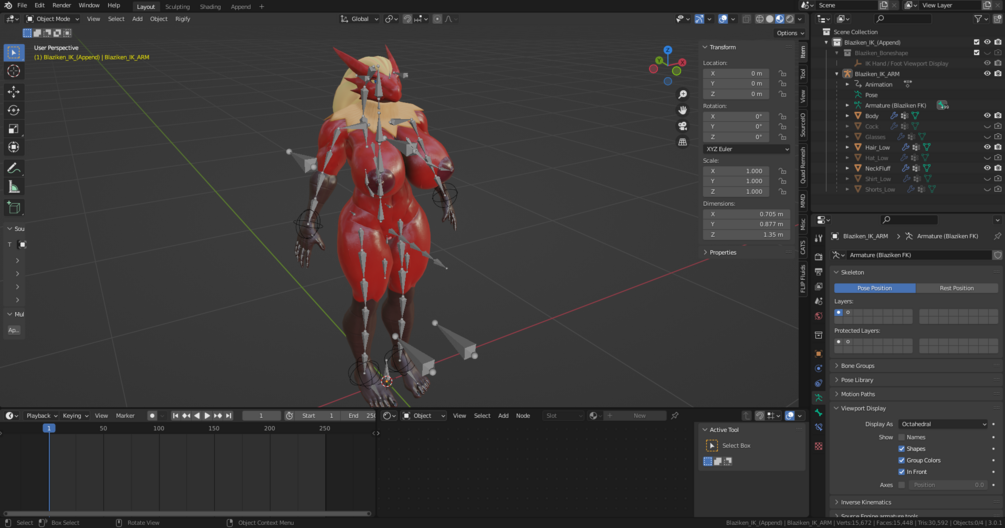Screen dimensions: 1005x528
Task: Switch to Sculpting workspace tab
Action: click(178, 6)
